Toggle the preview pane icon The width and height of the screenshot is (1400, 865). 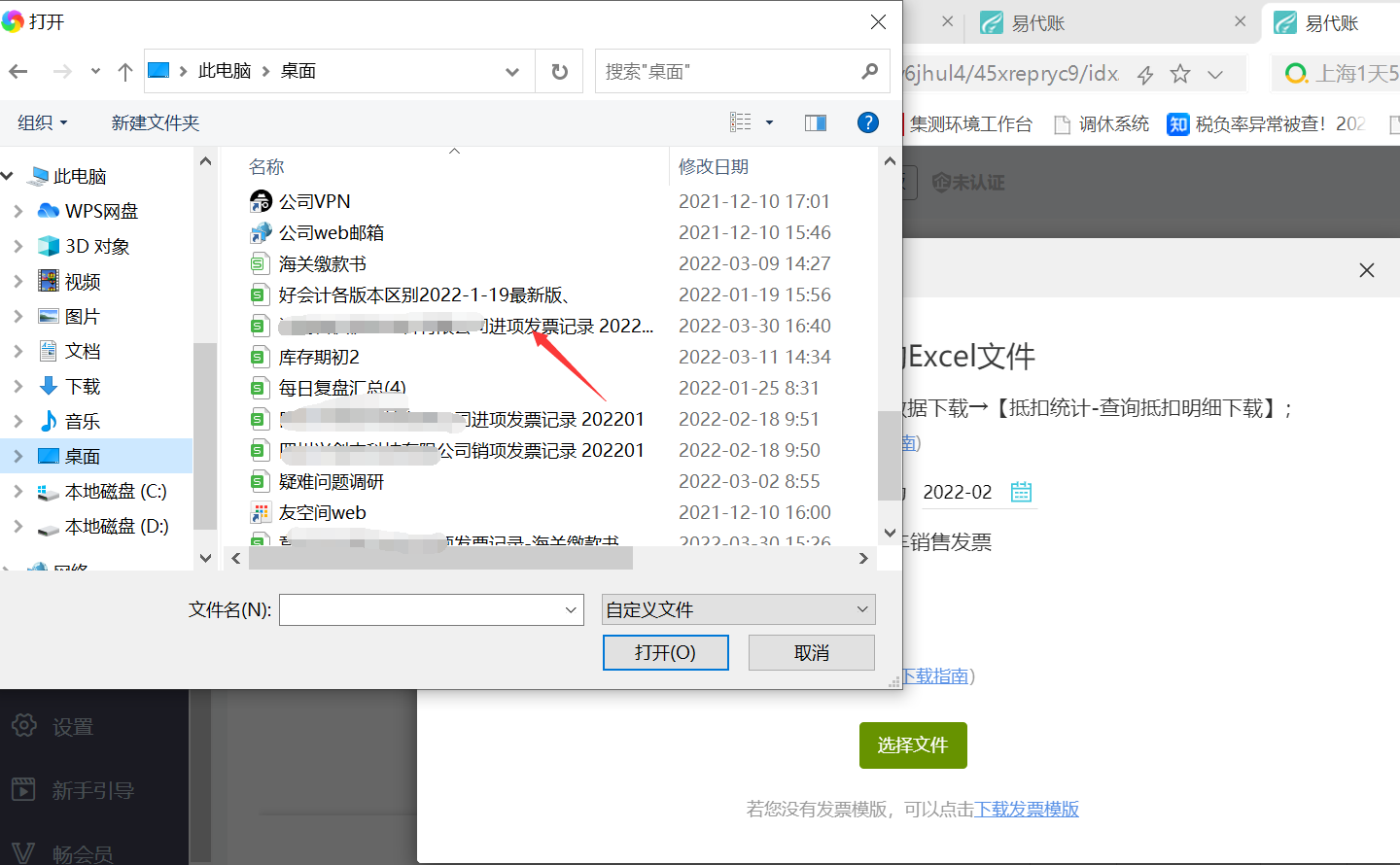(815, 122)
